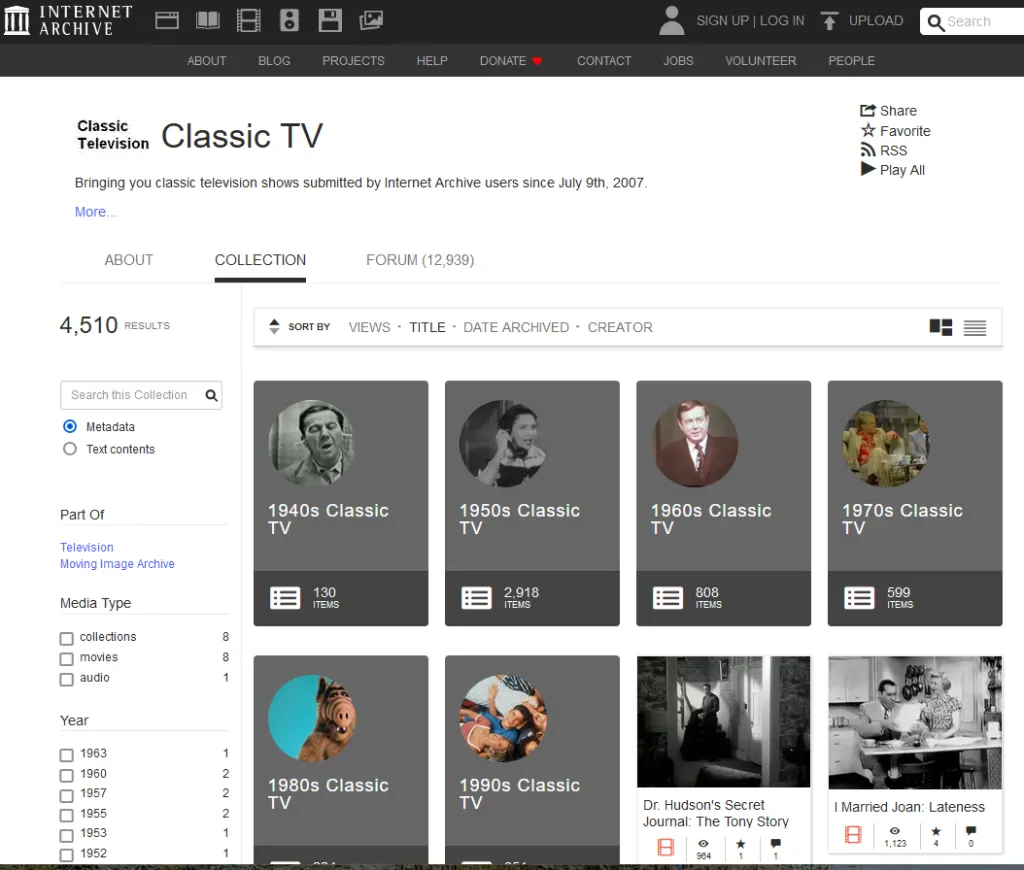Open the Television collection link
Image resolution: width=1024 pixels, height=870 pixels.
[87, 547]
